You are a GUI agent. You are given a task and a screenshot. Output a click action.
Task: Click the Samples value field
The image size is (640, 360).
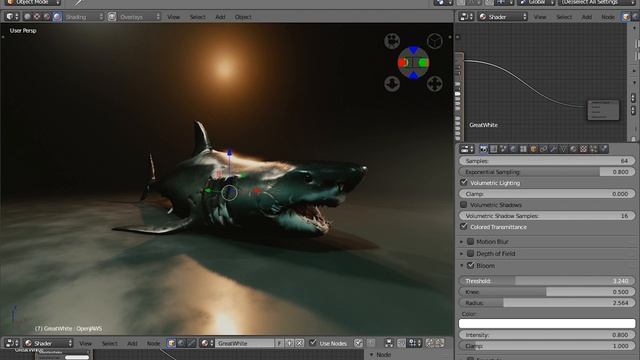click(x=547, y=161)
